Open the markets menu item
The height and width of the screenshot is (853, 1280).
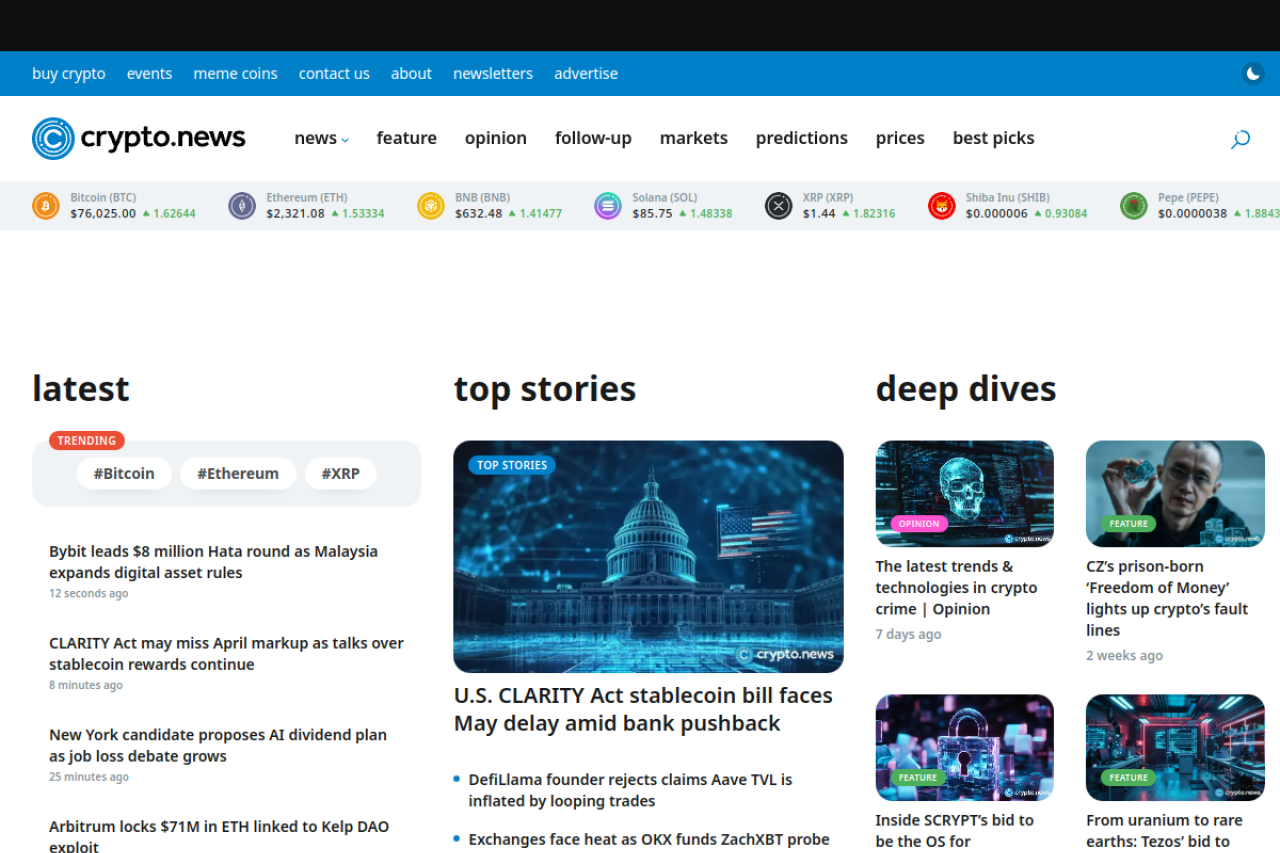click(x=693, y=138)
